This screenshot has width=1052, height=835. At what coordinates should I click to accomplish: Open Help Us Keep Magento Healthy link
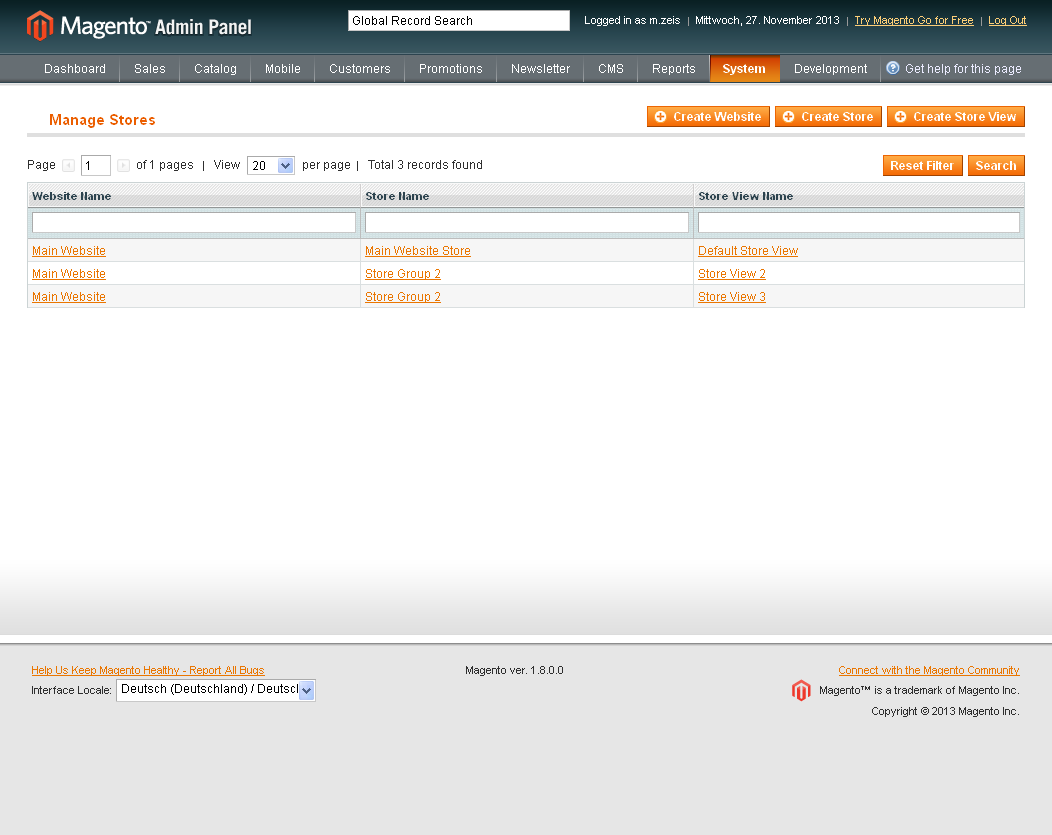pyautogui.click(x=148, y=670)
